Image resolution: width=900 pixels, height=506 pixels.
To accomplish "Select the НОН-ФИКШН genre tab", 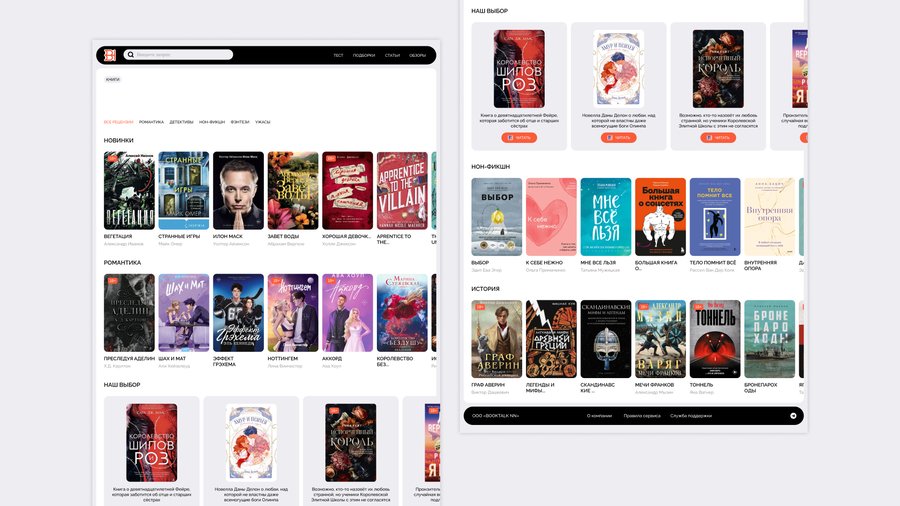I will (x=212, y=122).
